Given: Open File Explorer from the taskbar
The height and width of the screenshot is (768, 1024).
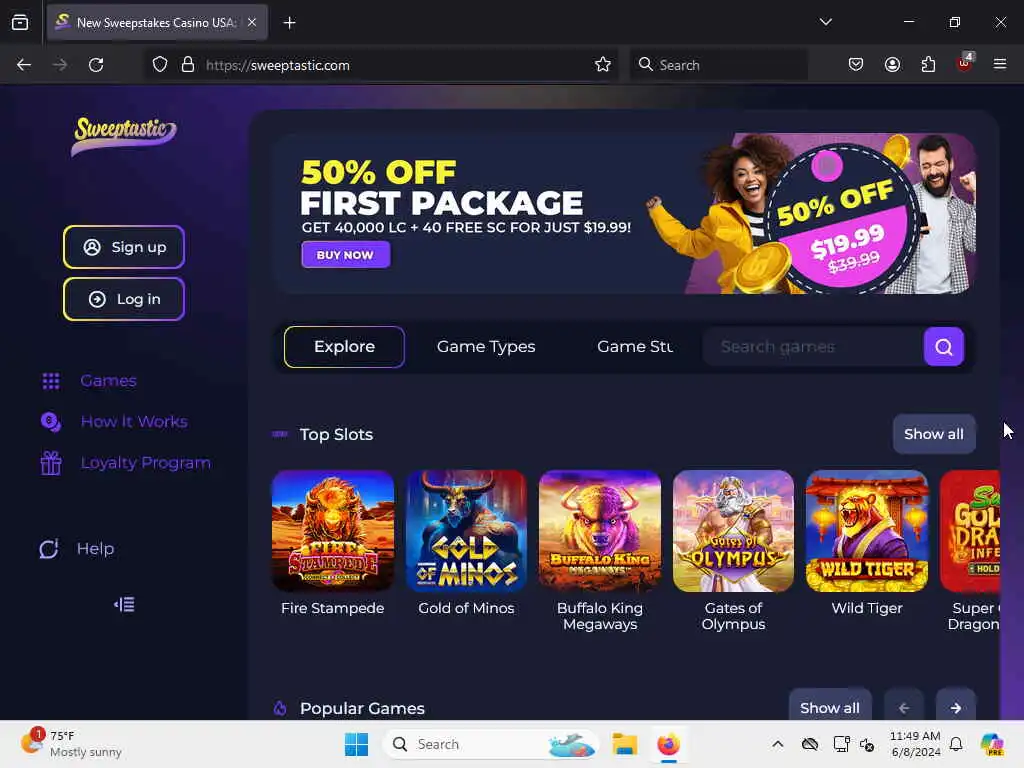Looking at the screenshot, I should [624, 744].
